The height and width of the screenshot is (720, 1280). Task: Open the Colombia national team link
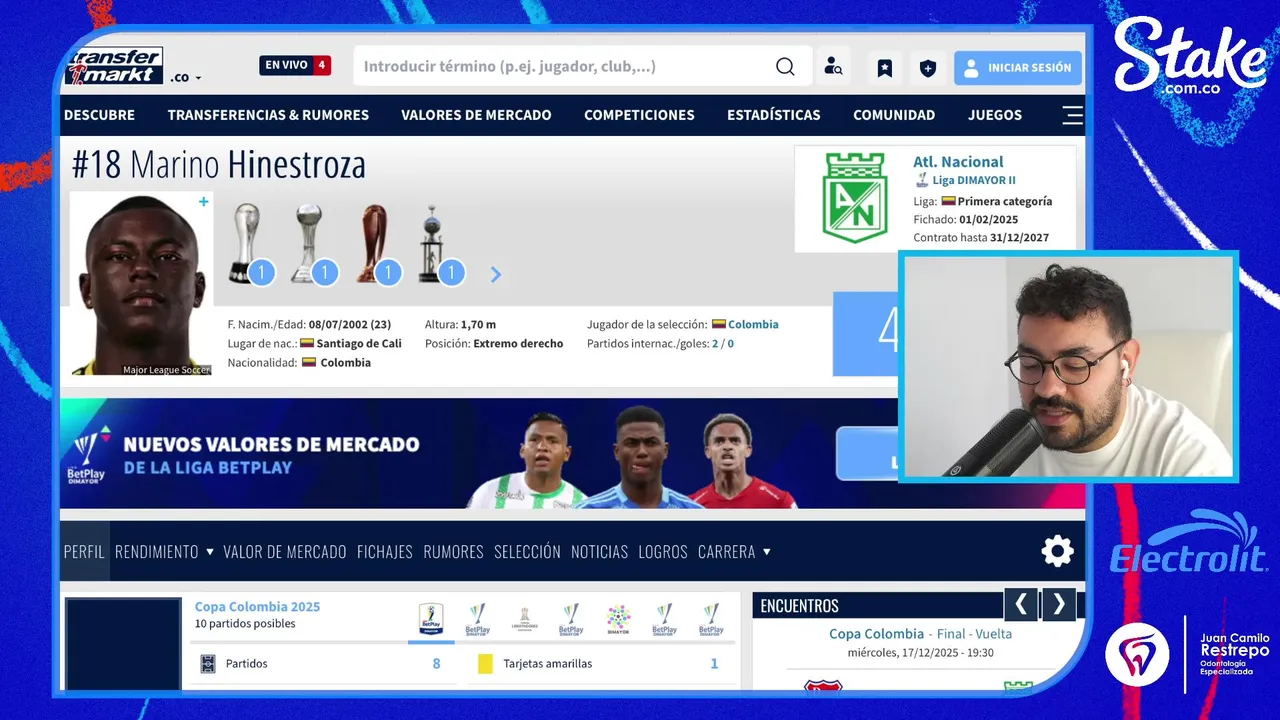coord(753,324)
